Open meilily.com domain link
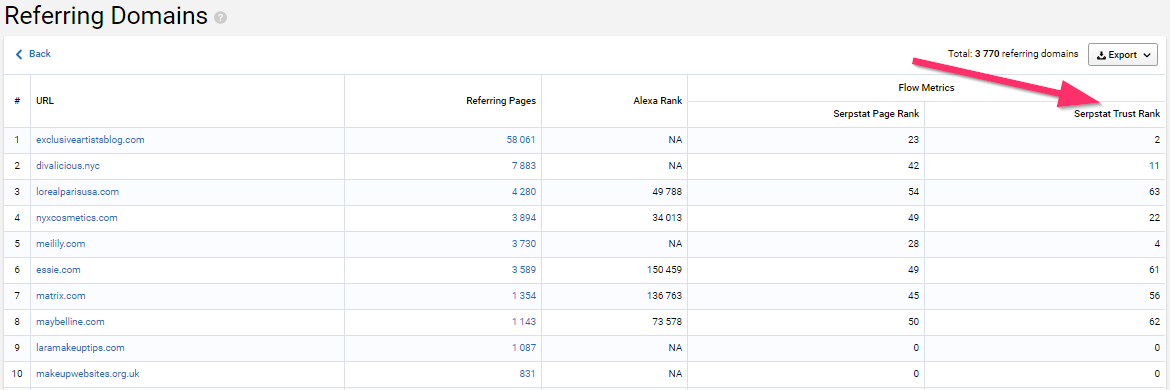The height and width of the screenshot is (390, 1170). tap(60, 244)
